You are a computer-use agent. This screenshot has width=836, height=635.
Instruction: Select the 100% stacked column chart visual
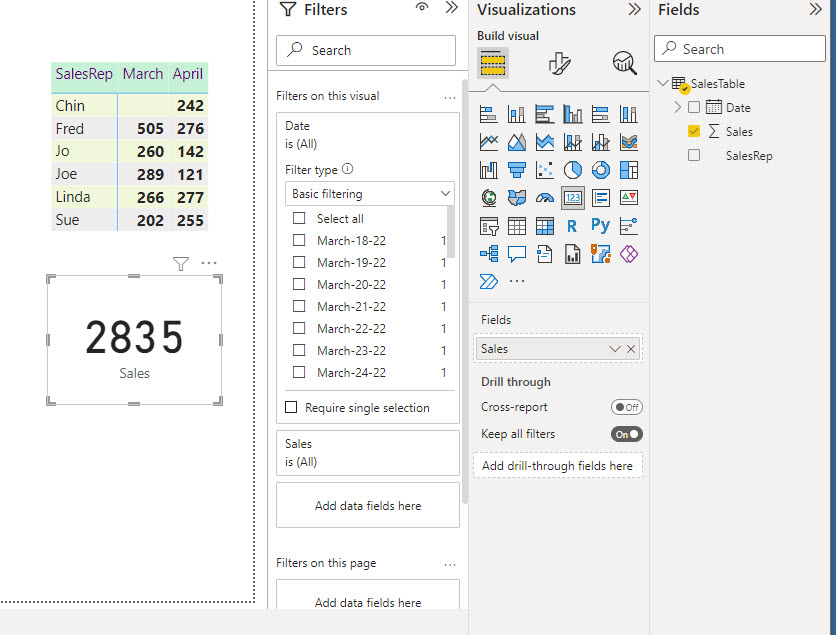click(x=629, y=114)
